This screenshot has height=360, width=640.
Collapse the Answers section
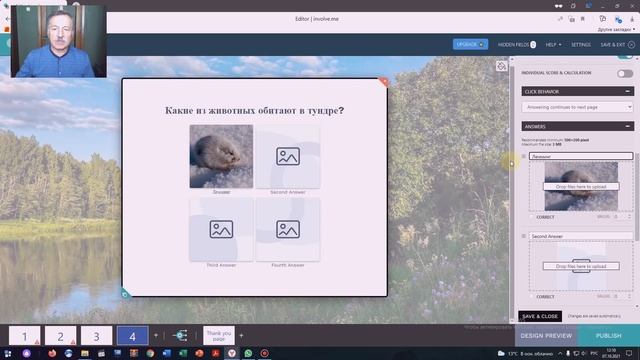click(627, 127)
